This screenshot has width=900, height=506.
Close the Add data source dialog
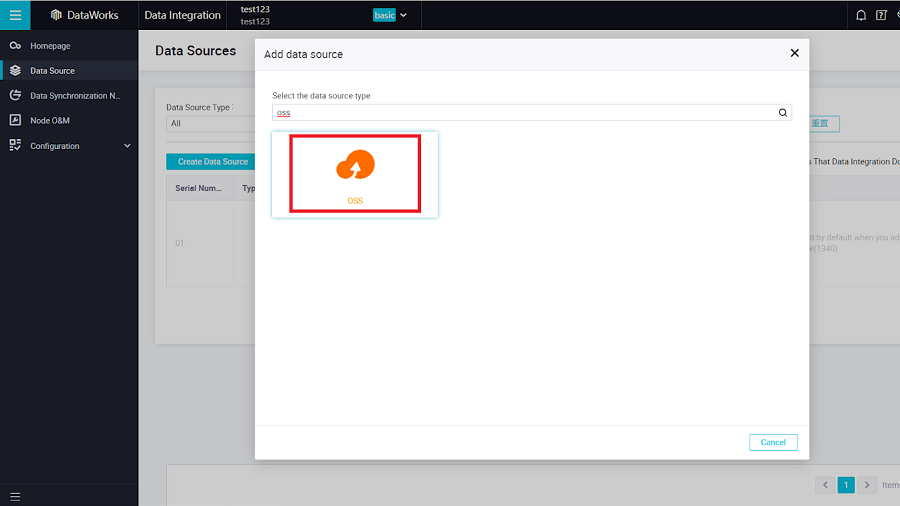tap(794, 53)
